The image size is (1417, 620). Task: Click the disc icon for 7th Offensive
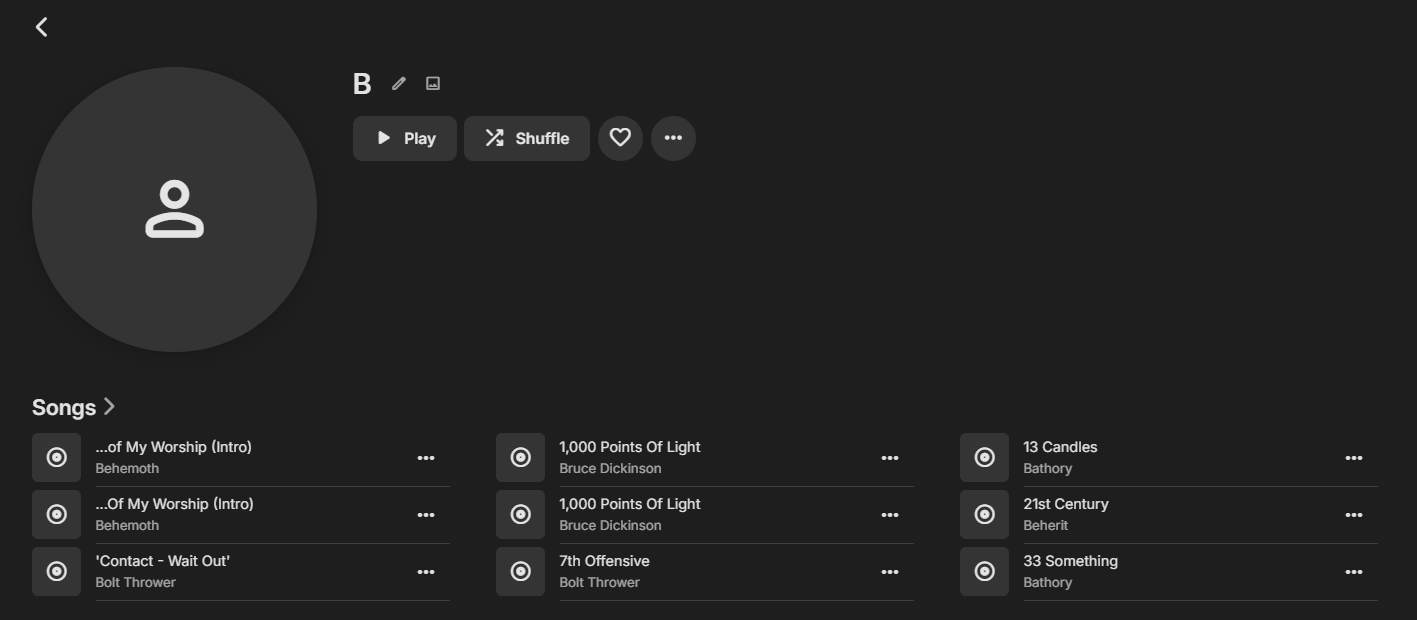tap(521, 571)
